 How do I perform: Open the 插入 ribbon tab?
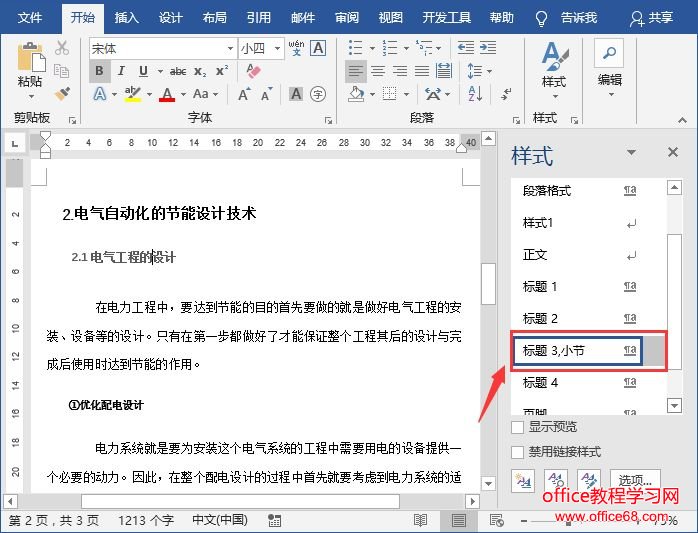coord(127,17)
